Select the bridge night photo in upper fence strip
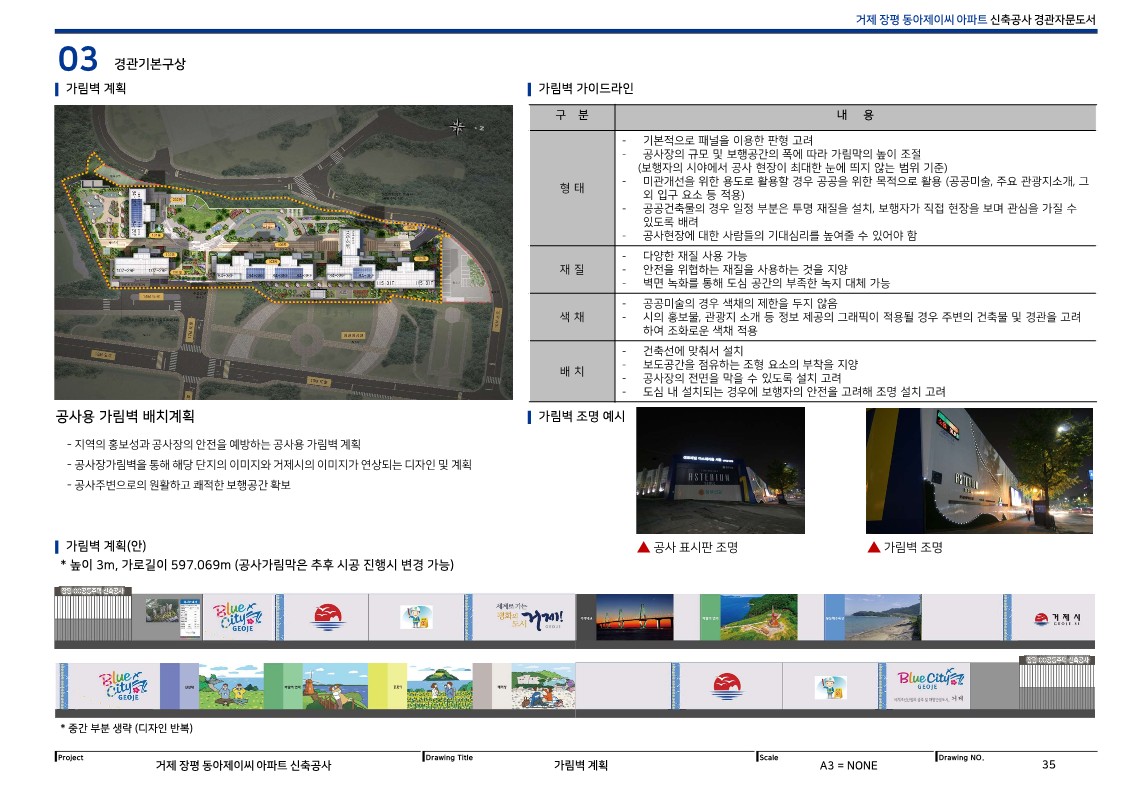1123x794 pixels. pos(647,616)
